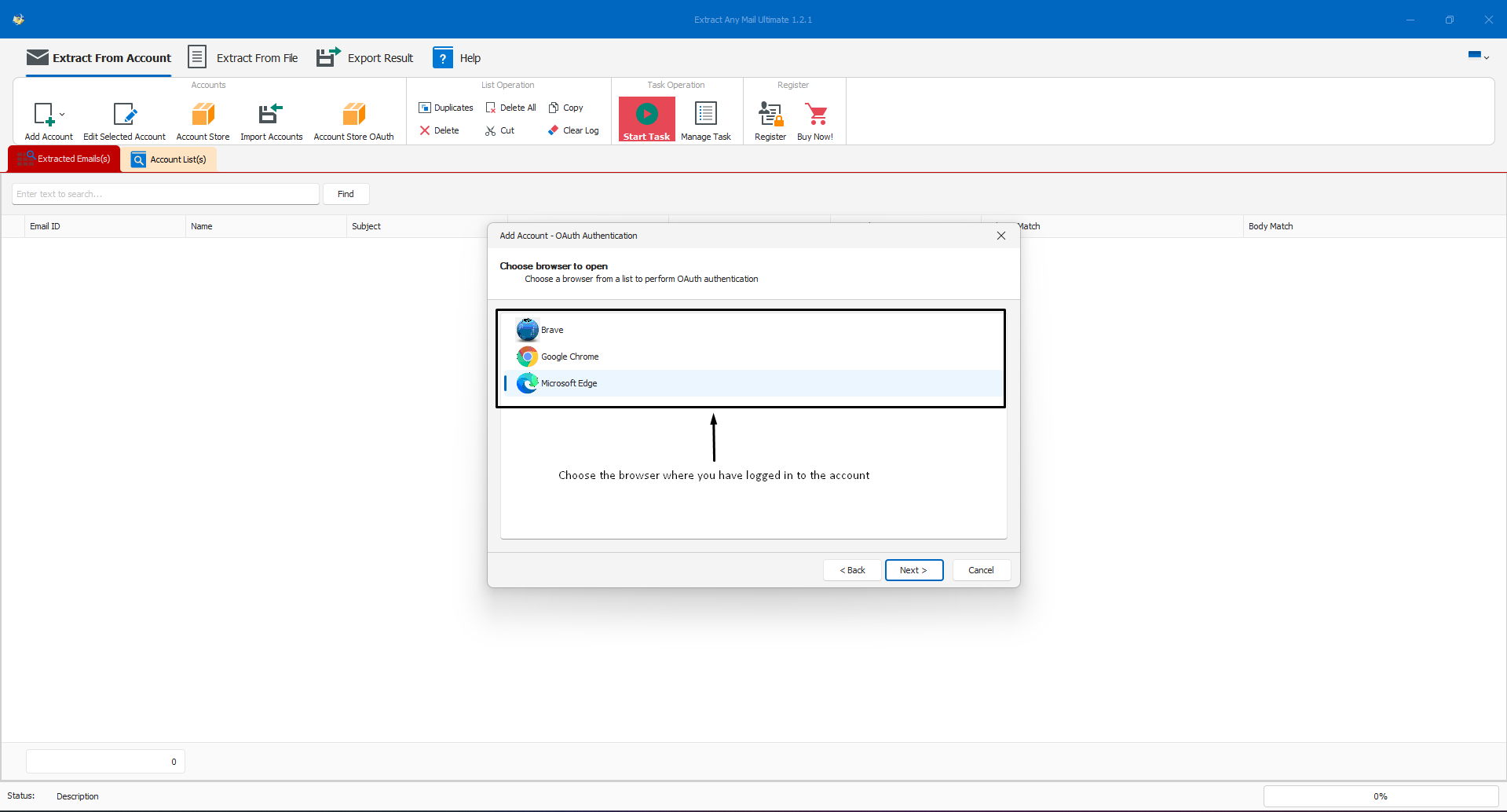Click the Register icon
1507x812 pixels.
(x=770, y=115)
